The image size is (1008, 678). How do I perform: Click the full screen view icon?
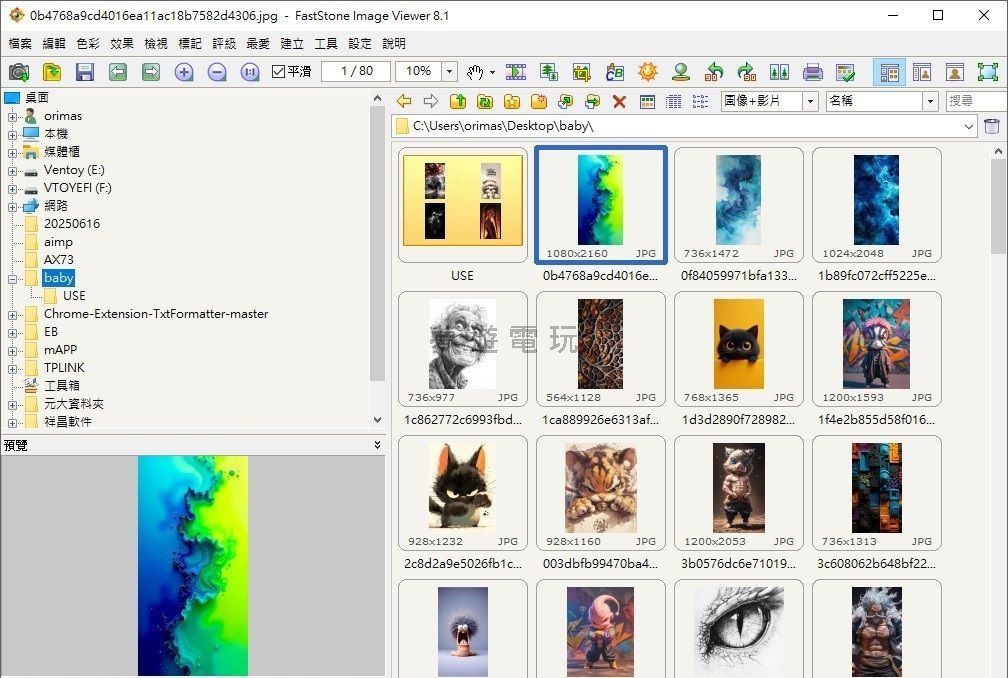click(x=987, y=72)
